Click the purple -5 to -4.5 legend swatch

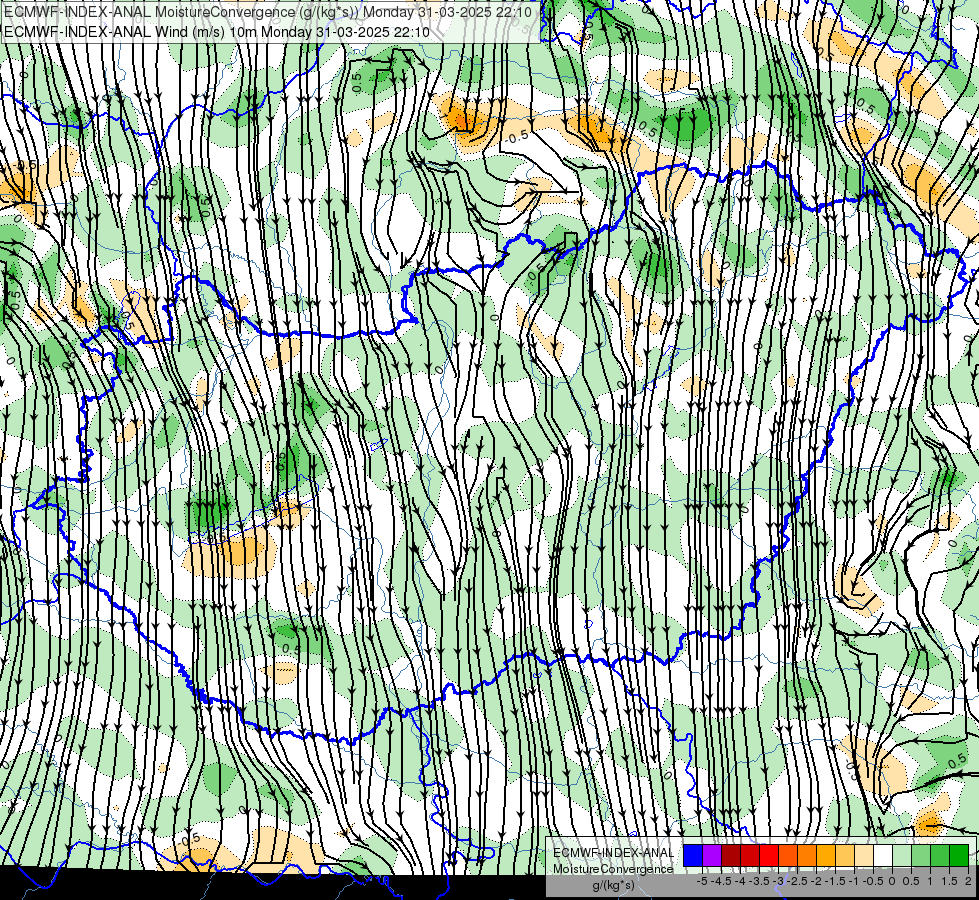tap(712, 855)
